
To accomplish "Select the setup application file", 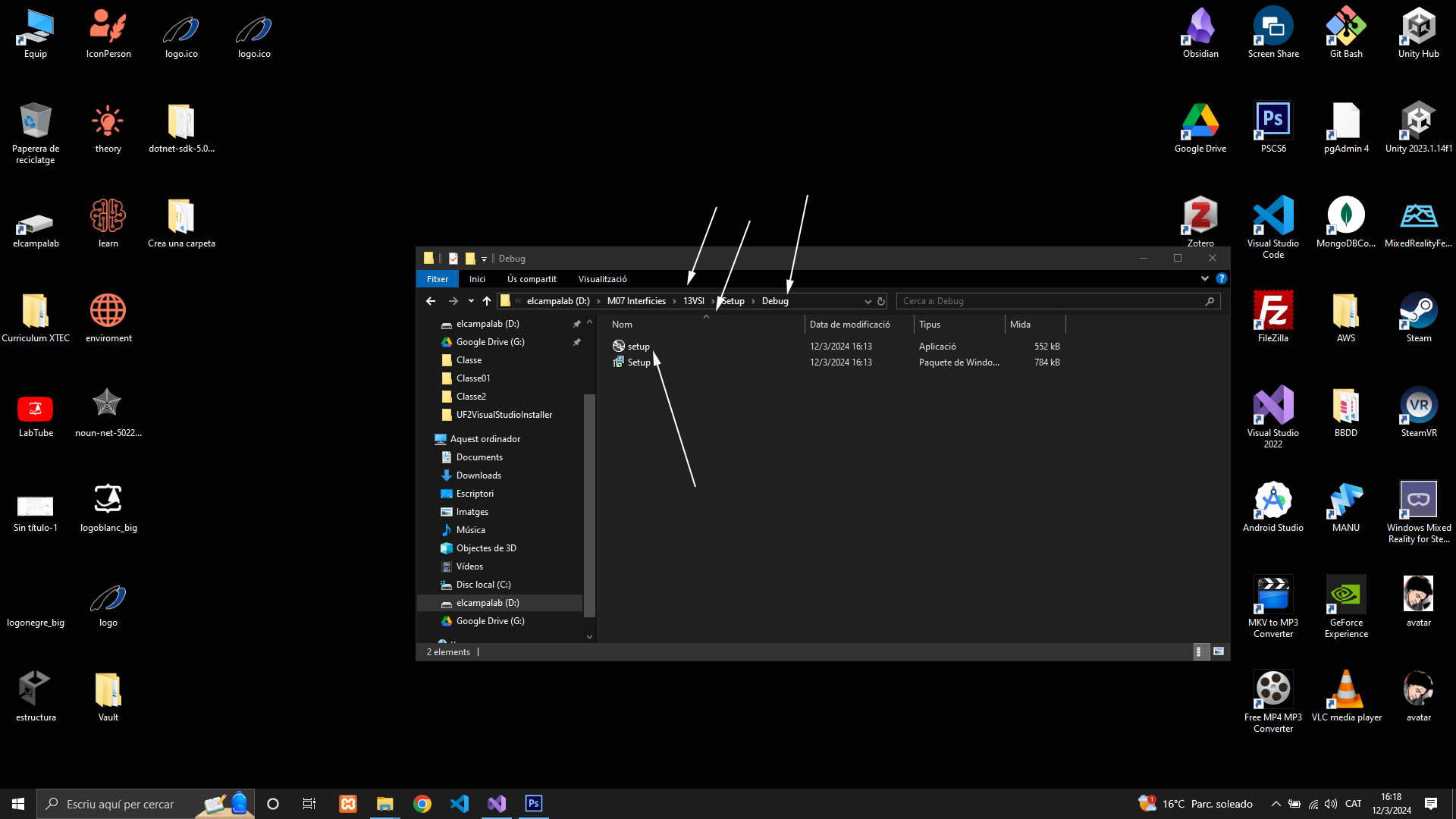I will (638, 347).
